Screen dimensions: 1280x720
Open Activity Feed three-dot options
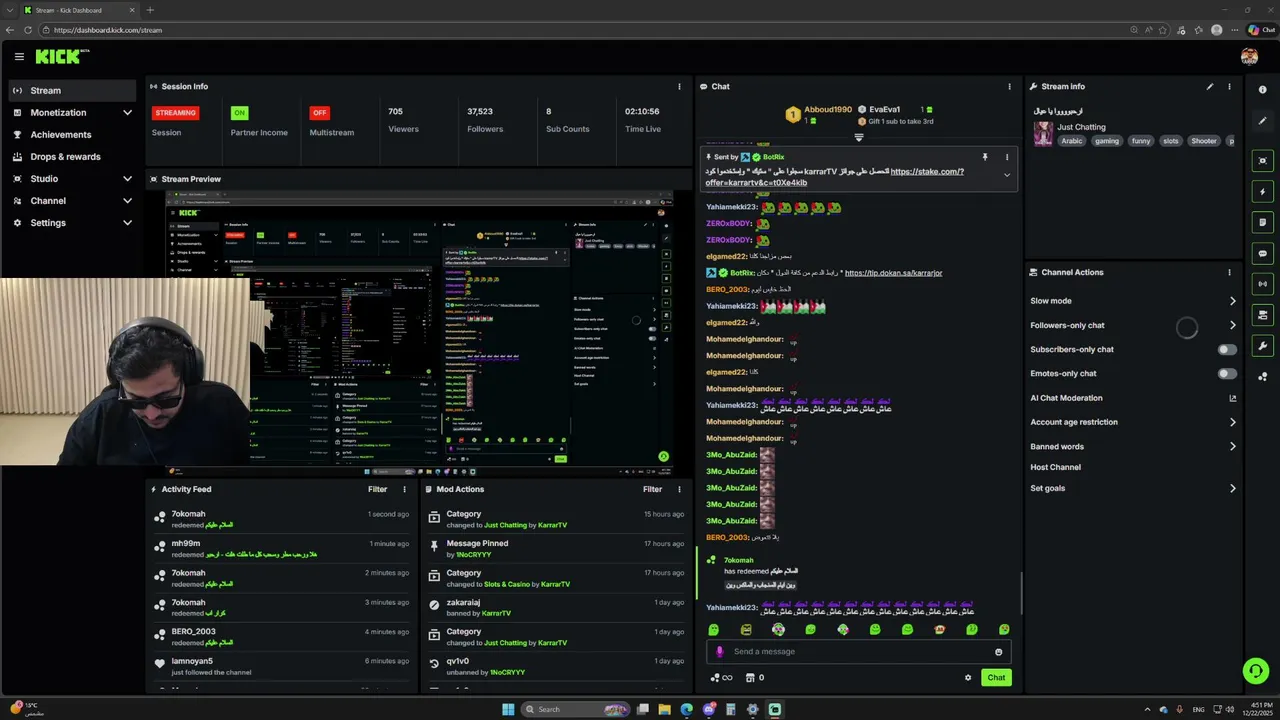tap(405, 490)
